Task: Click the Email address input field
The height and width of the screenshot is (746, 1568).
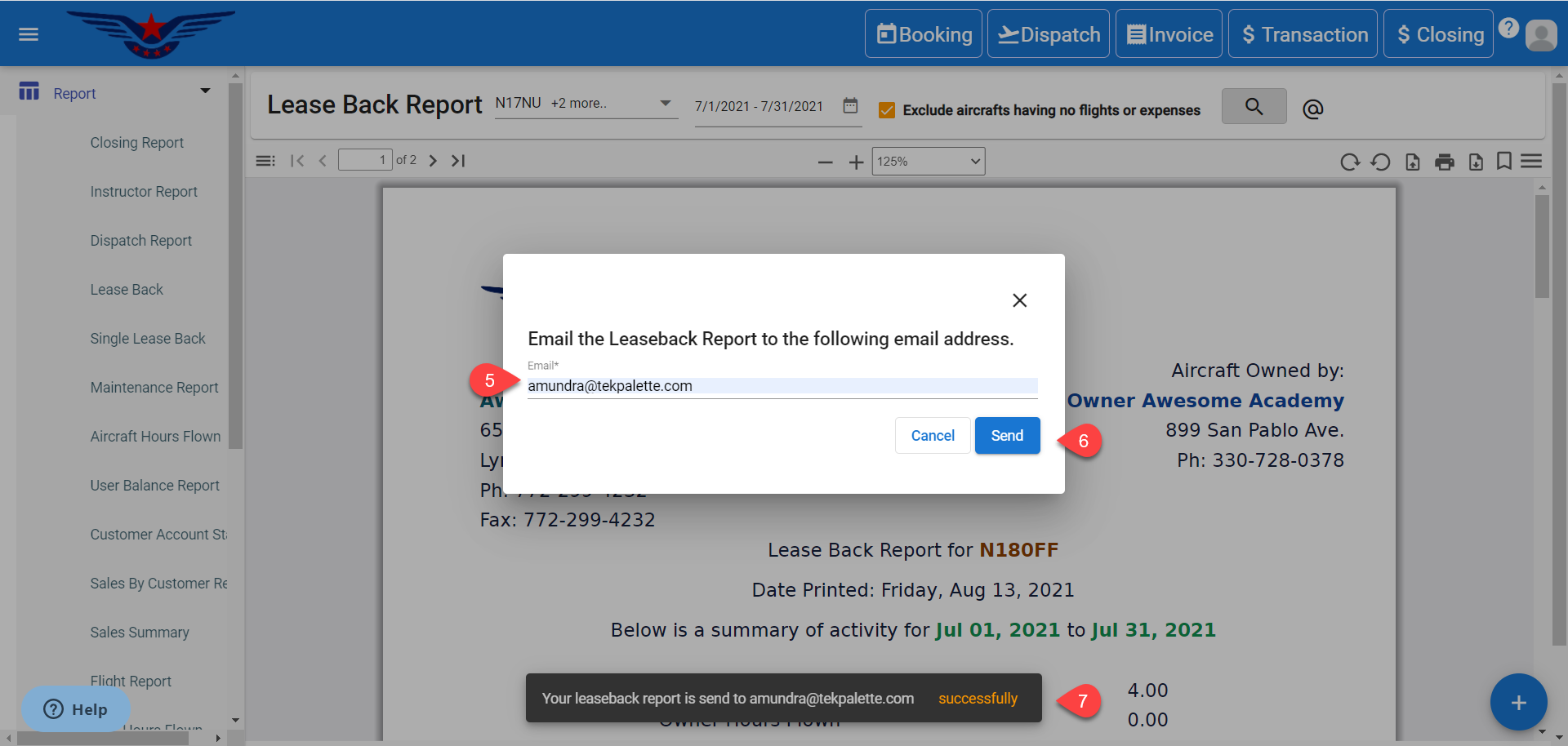Action: point(782,386)
